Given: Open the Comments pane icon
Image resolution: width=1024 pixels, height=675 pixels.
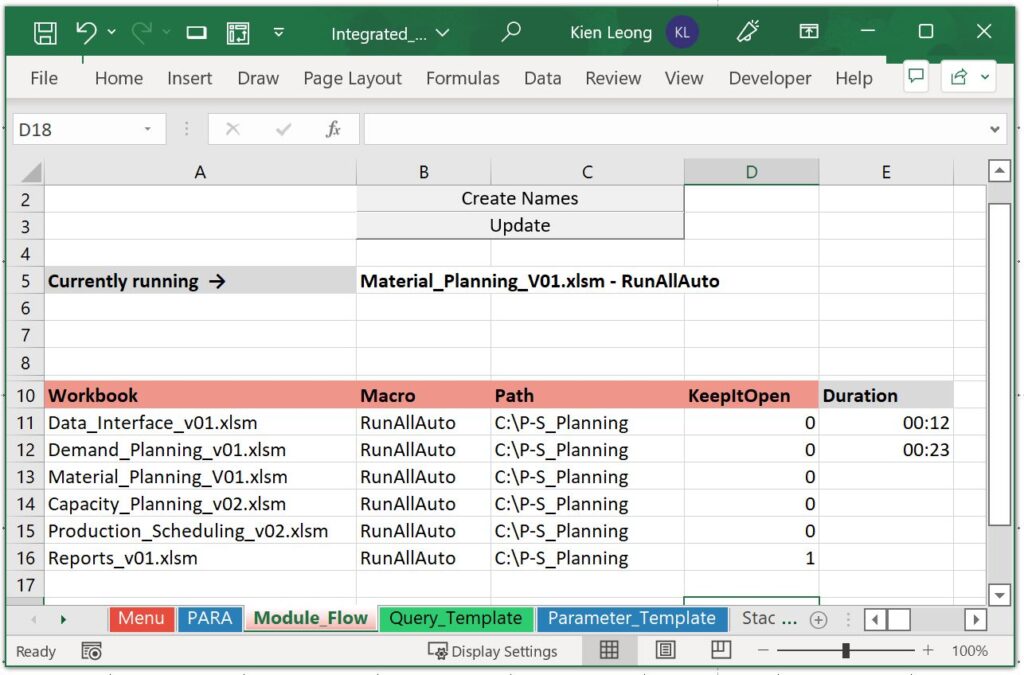Looking at the screenshot, I should point(916,77).
